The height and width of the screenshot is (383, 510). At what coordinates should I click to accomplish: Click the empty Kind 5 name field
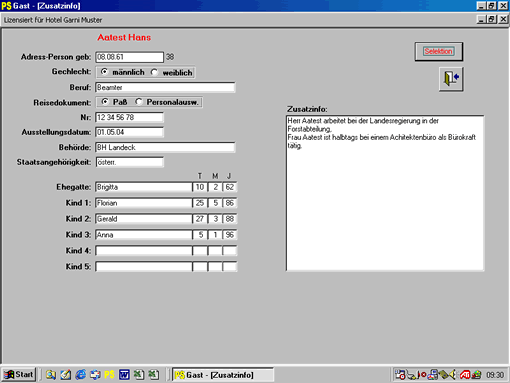coord(144,267)
